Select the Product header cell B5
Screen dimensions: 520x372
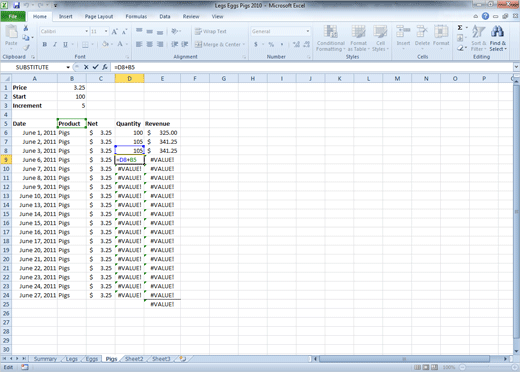[x=72, y=123]
